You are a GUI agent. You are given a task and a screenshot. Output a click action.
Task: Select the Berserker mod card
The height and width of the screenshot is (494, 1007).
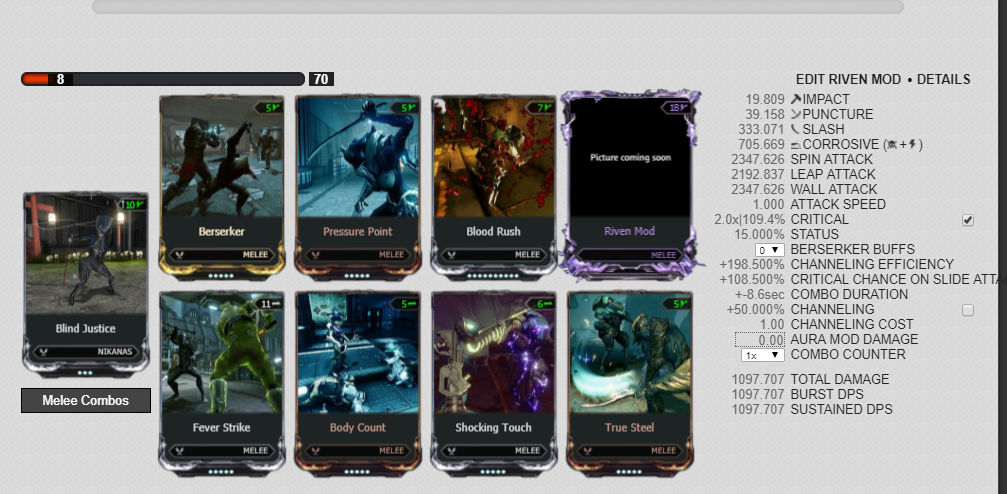pos(222,187)
